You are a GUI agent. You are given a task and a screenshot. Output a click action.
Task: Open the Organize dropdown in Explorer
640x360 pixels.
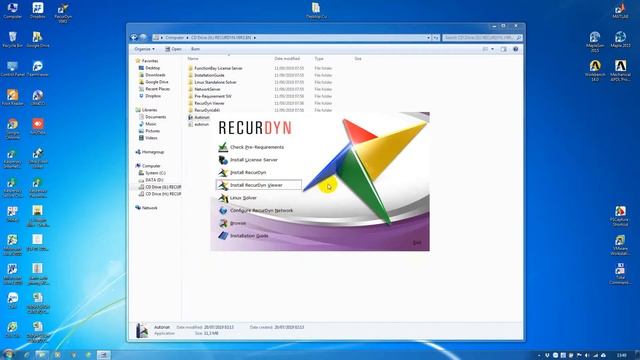(x=144, y=49)
